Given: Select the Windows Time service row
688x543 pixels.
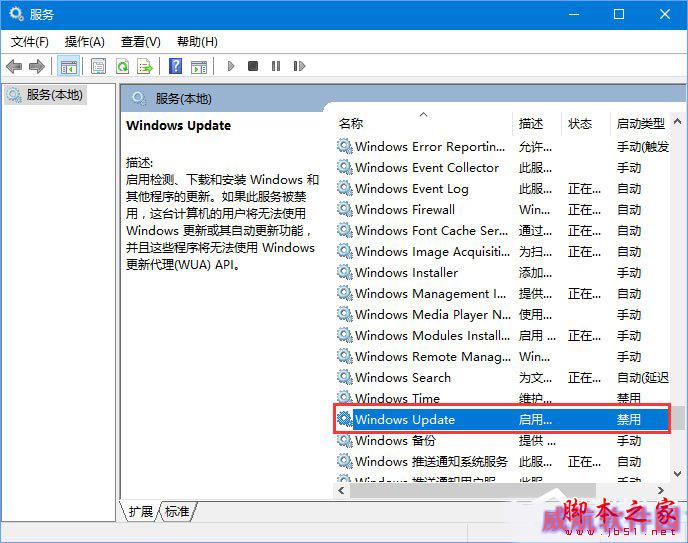Looking at the screenshot, I should (x=503, y=398).
